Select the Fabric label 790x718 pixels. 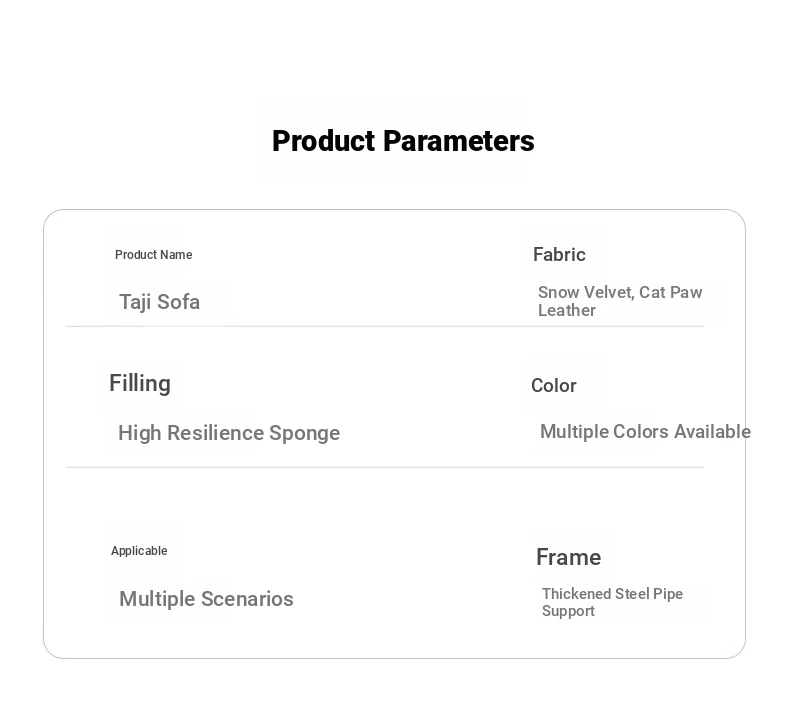point(559,254)
